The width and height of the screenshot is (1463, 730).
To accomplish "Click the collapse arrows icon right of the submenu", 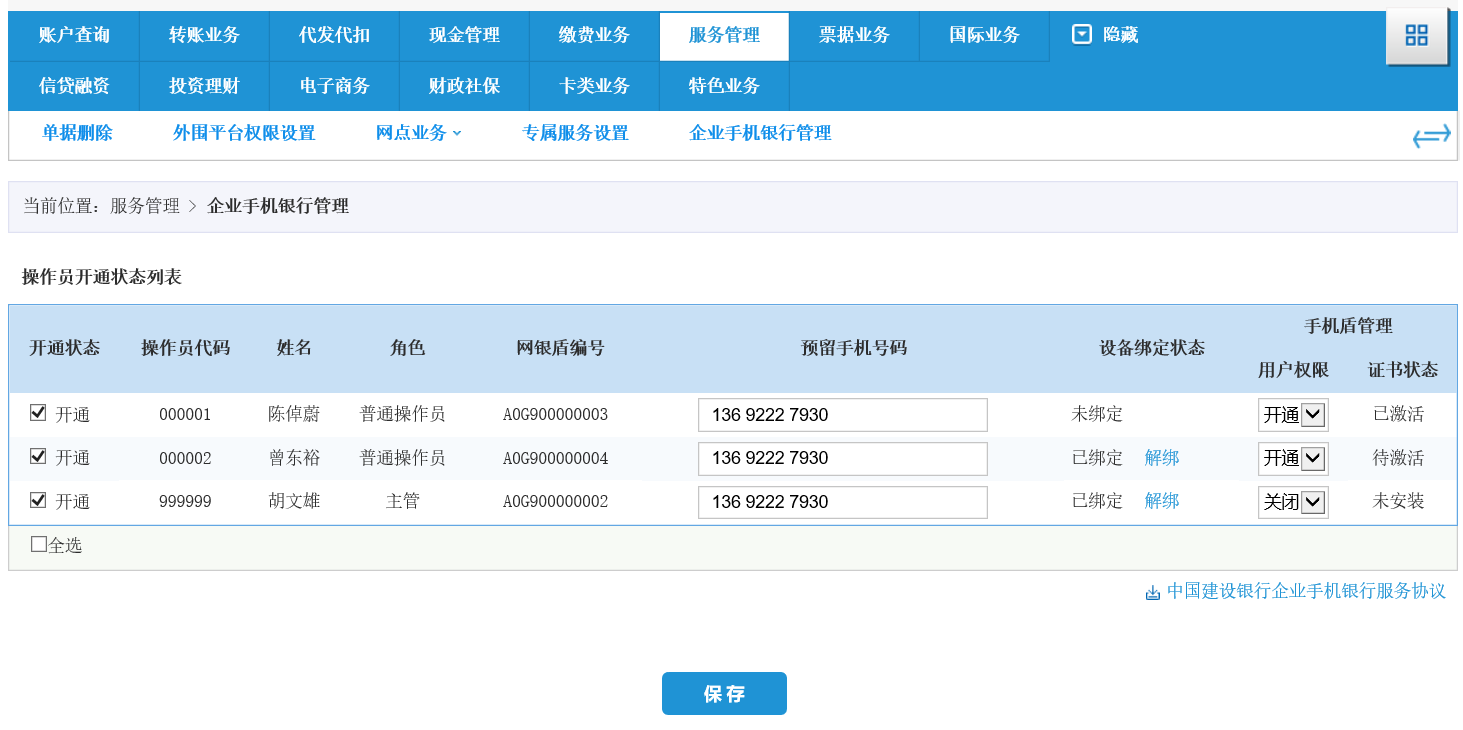I will (1430, 134).
